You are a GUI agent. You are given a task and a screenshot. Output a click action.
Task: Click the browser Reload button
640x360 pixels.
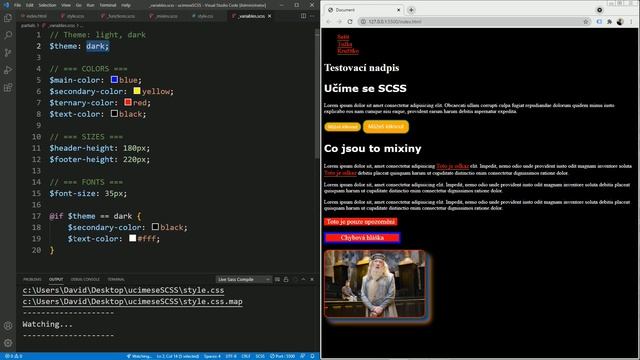[350, 22]
